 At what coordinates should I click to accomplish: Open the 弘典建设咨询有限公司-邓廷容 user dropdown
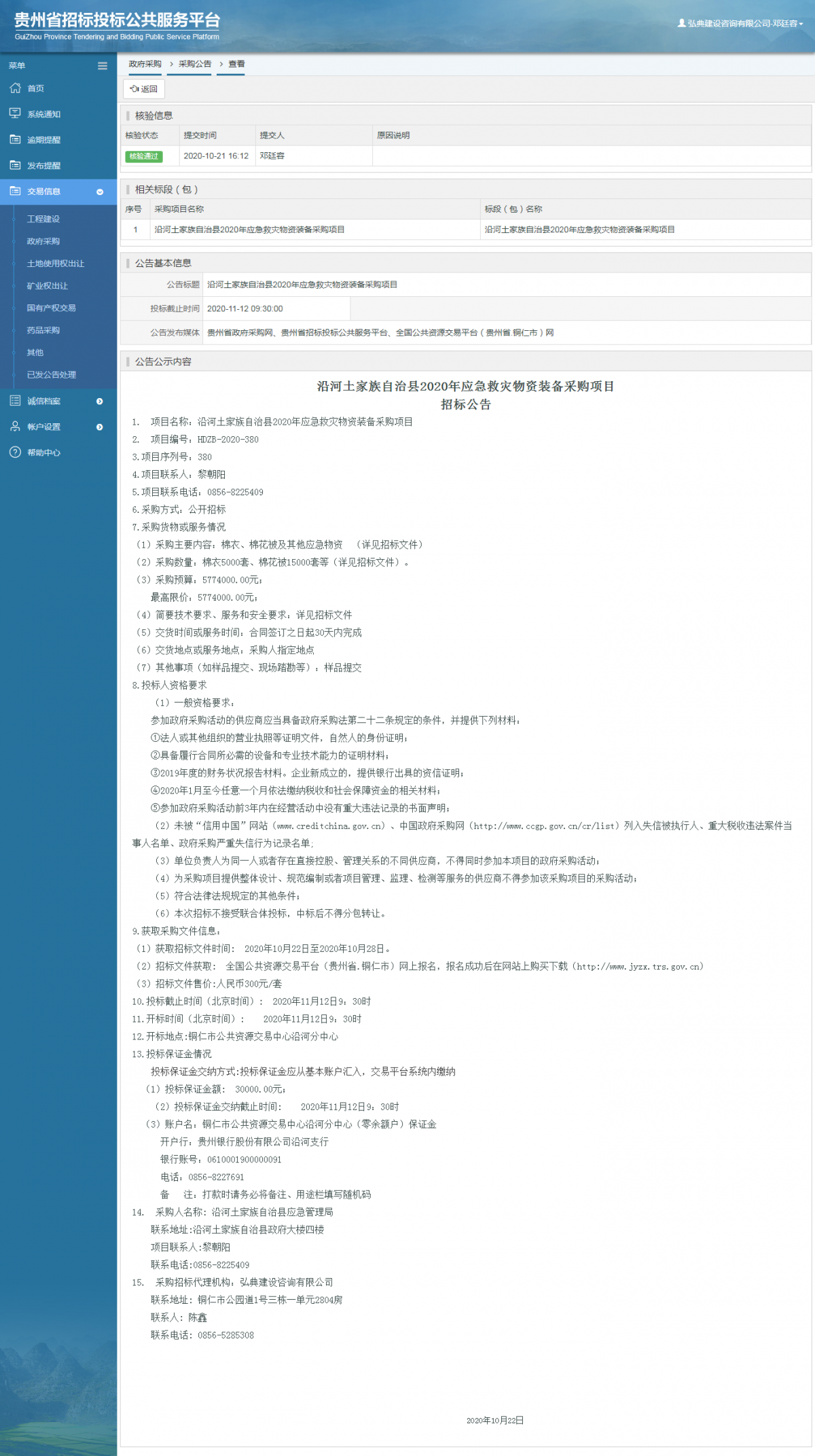click(x=741, y=23)
